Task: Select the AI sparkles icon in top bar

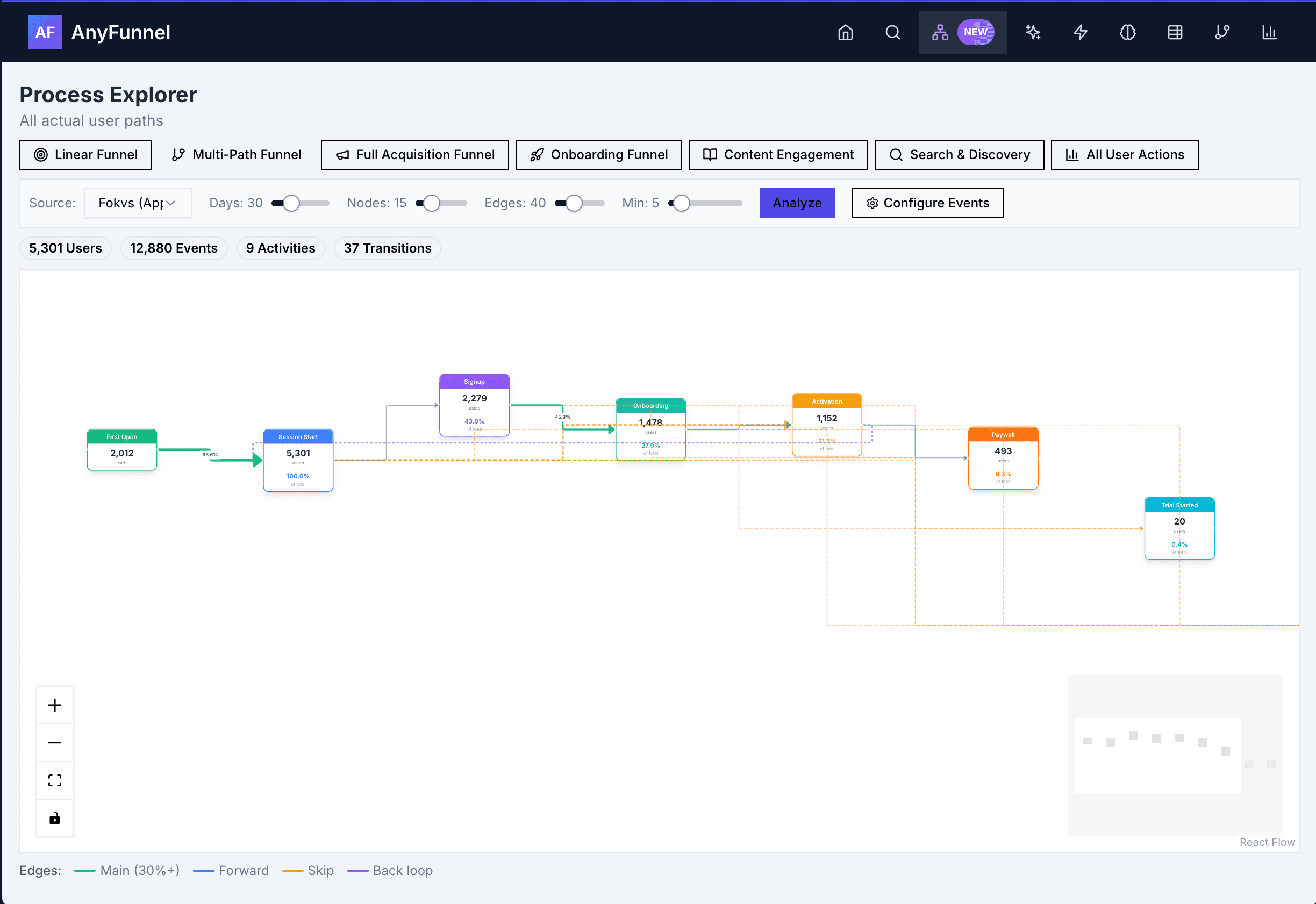Action: pos(1033,32)
